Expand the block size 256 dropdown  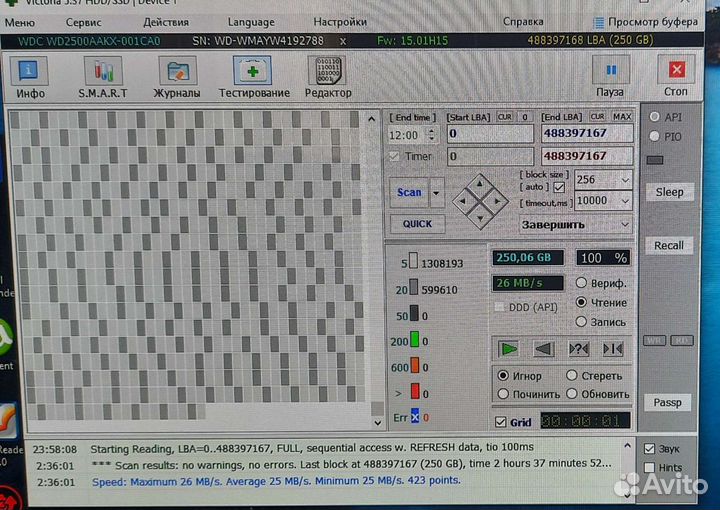(x=624, y=180)
